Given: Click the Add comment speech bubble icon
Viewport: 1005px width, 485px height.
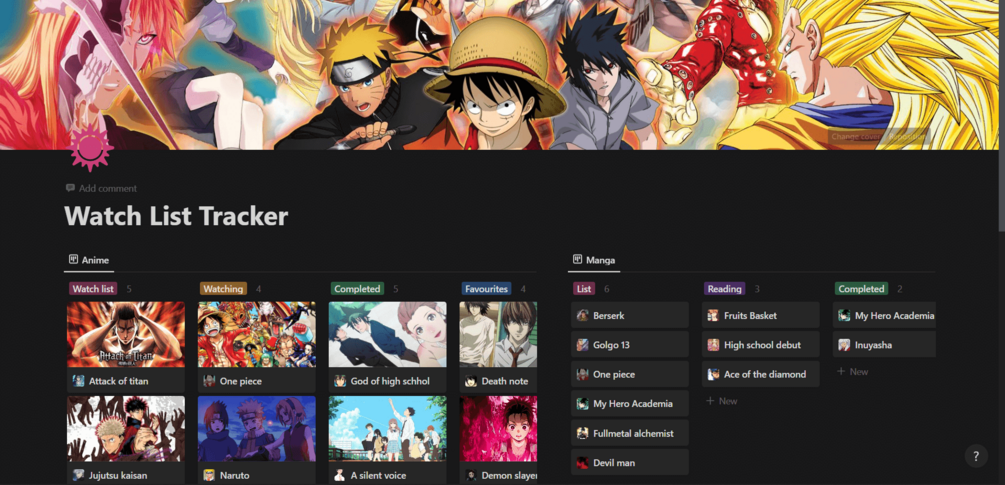Looking at the screenshot, I should pyautogui.click(x=70, y=188).
